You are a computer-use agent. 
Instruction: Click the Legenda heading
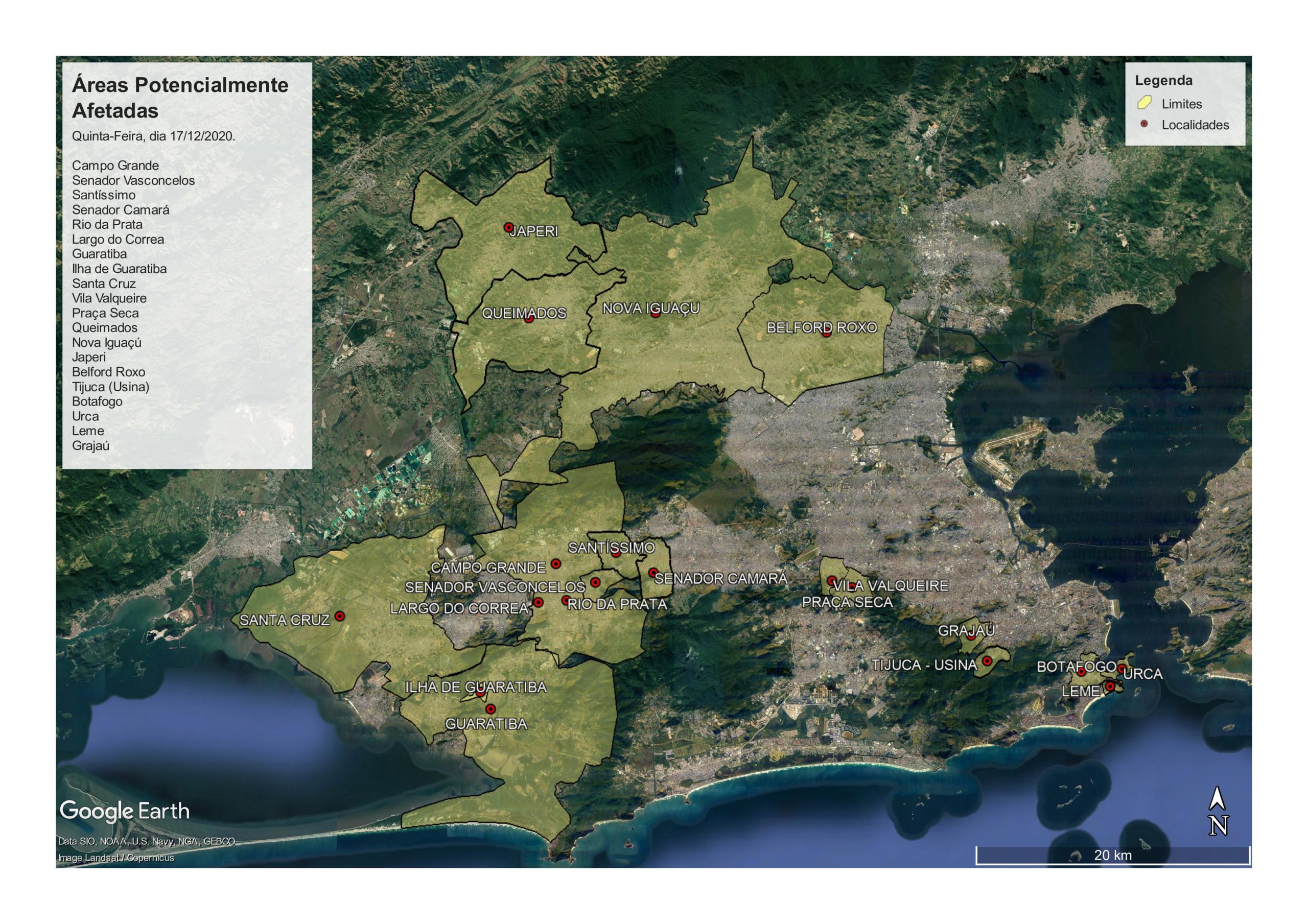click(1163, 80)
